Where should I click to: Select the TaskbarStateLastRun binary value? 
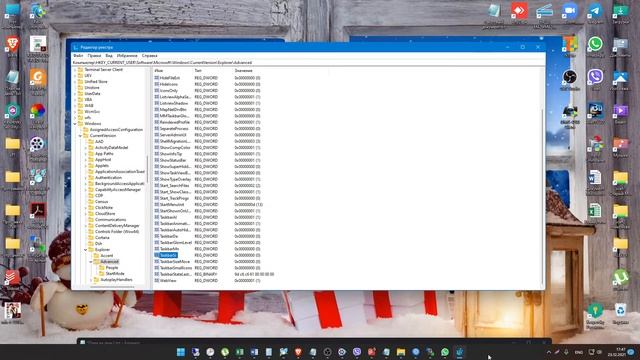(x=176, y=274)
